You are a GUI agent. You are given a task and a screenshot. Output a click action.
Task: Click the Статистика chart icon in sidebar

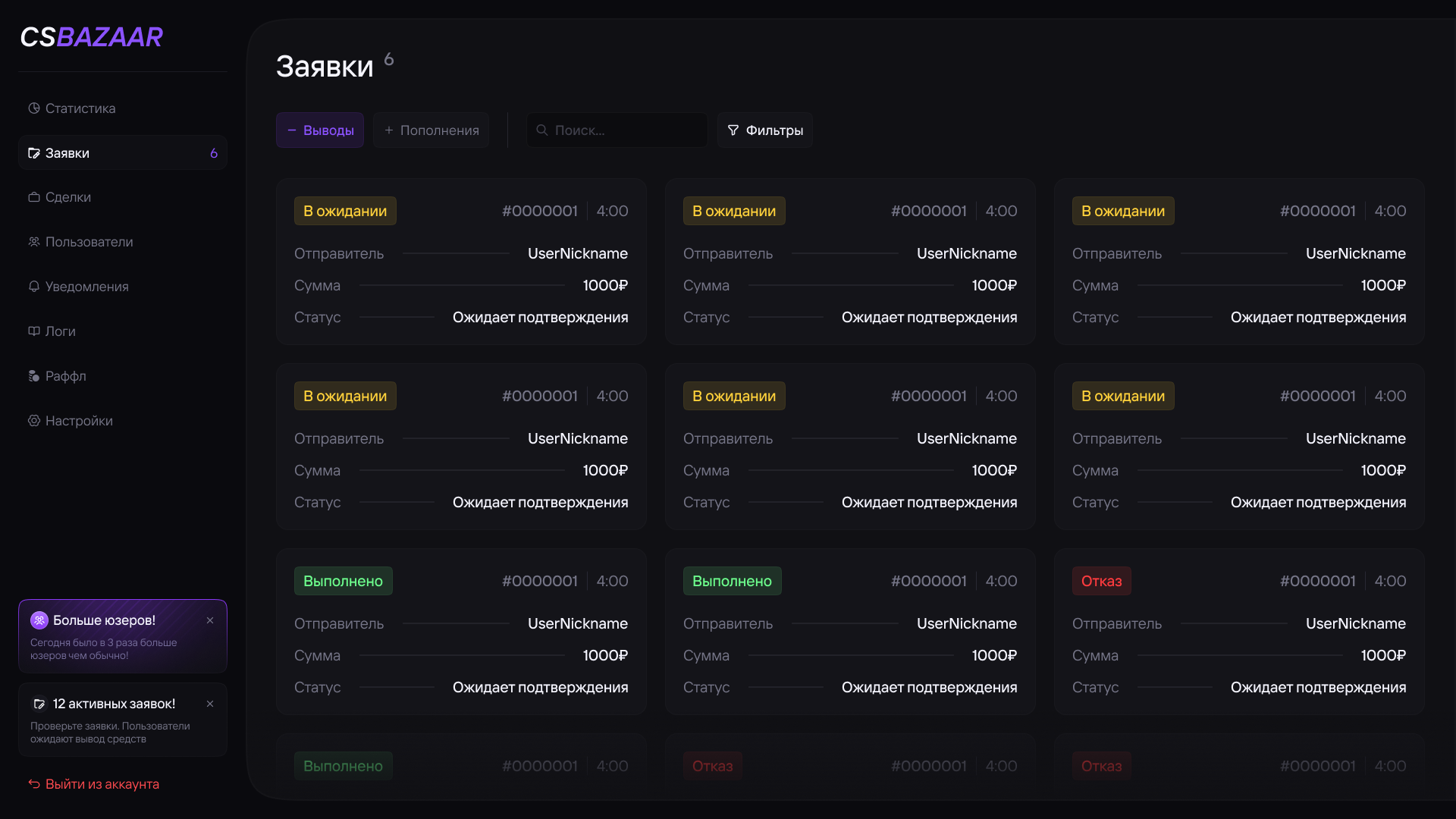click(34, 108)
